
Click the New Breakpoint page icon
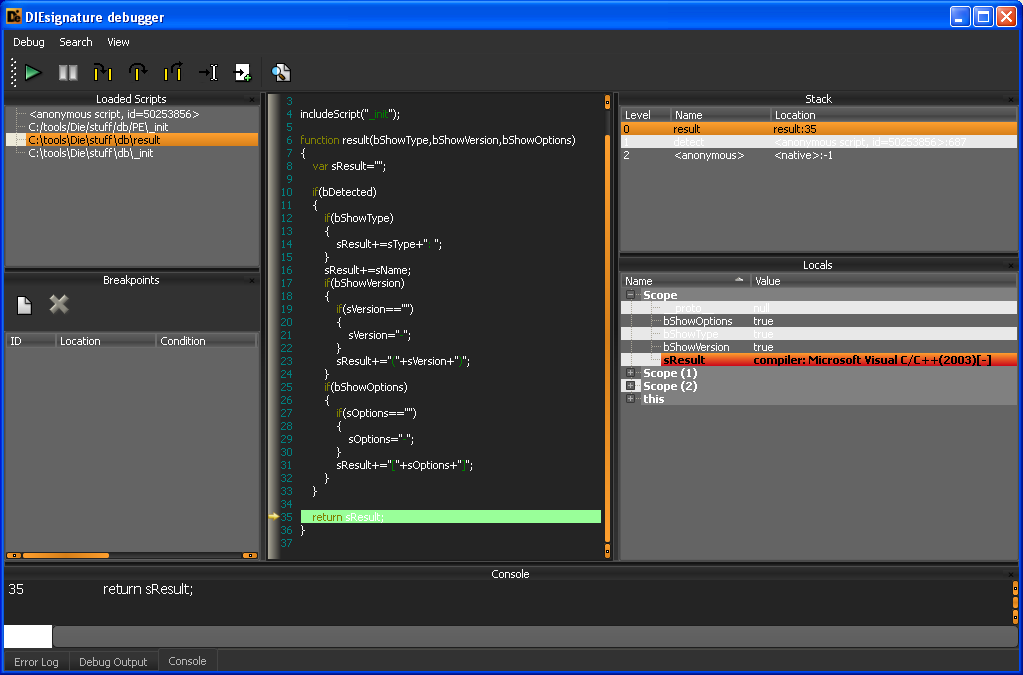(x=24, y=305)
